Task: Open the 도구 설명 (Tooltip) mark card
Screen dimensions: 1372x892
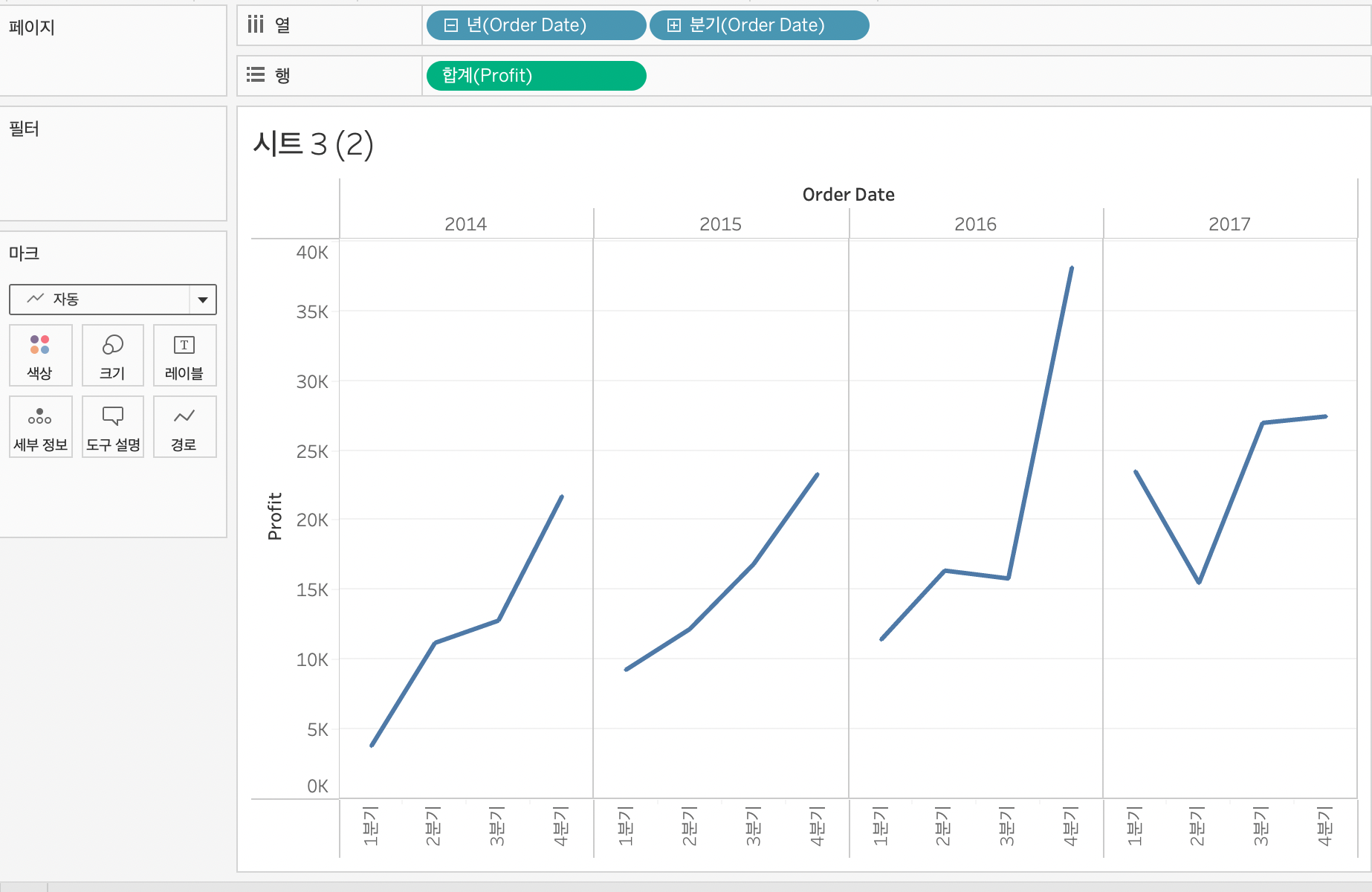Action: tap(112, 427)
